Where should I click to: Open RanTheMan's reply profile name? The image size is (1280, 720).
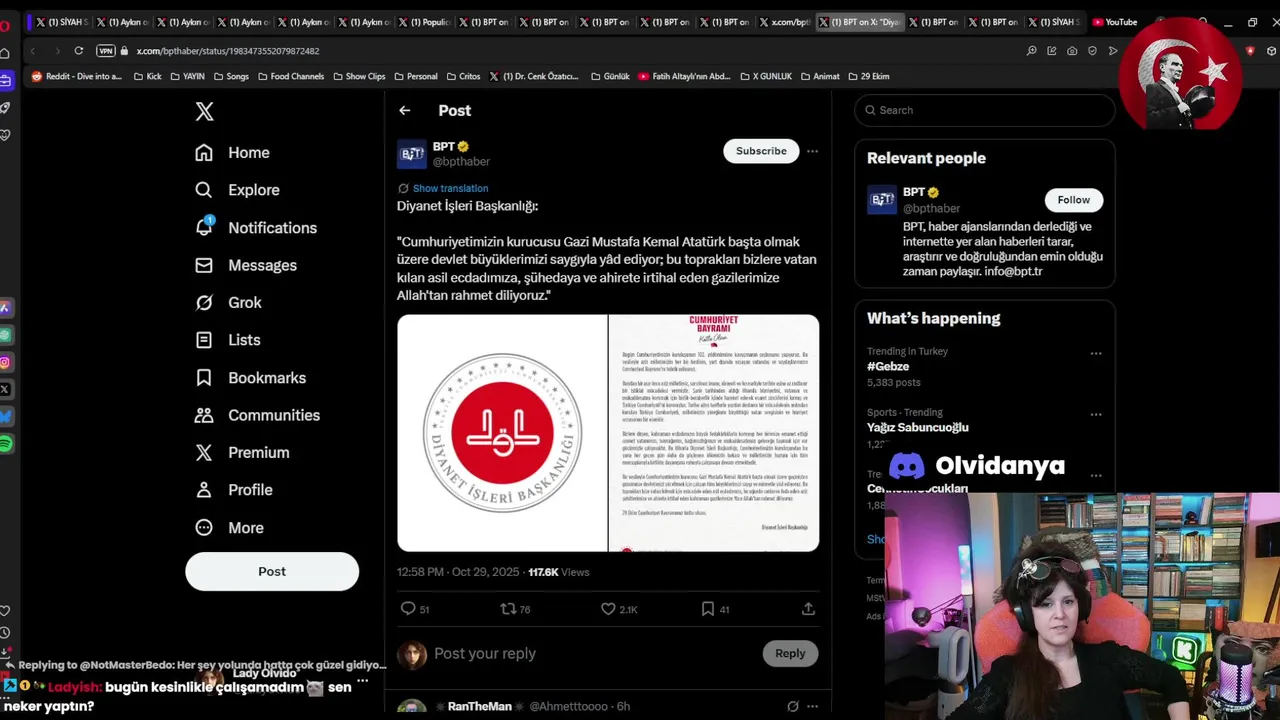click(x=479, y=706)
